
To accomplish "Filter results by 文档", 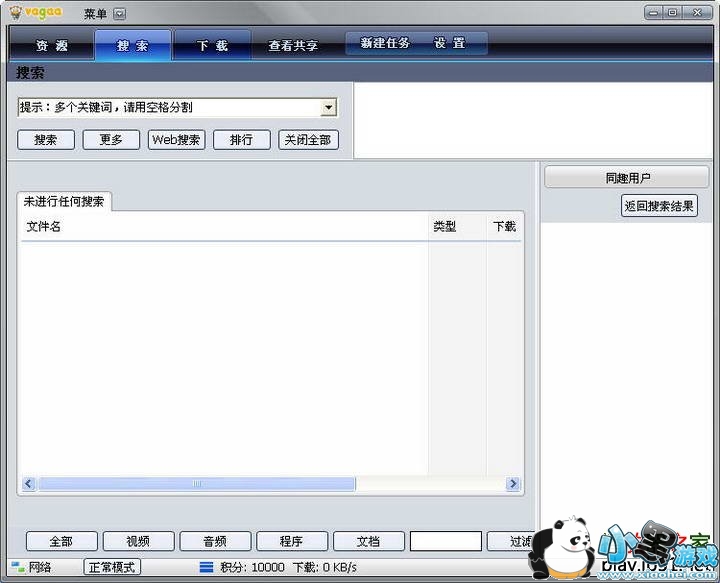I will click(x=368, y=541).
